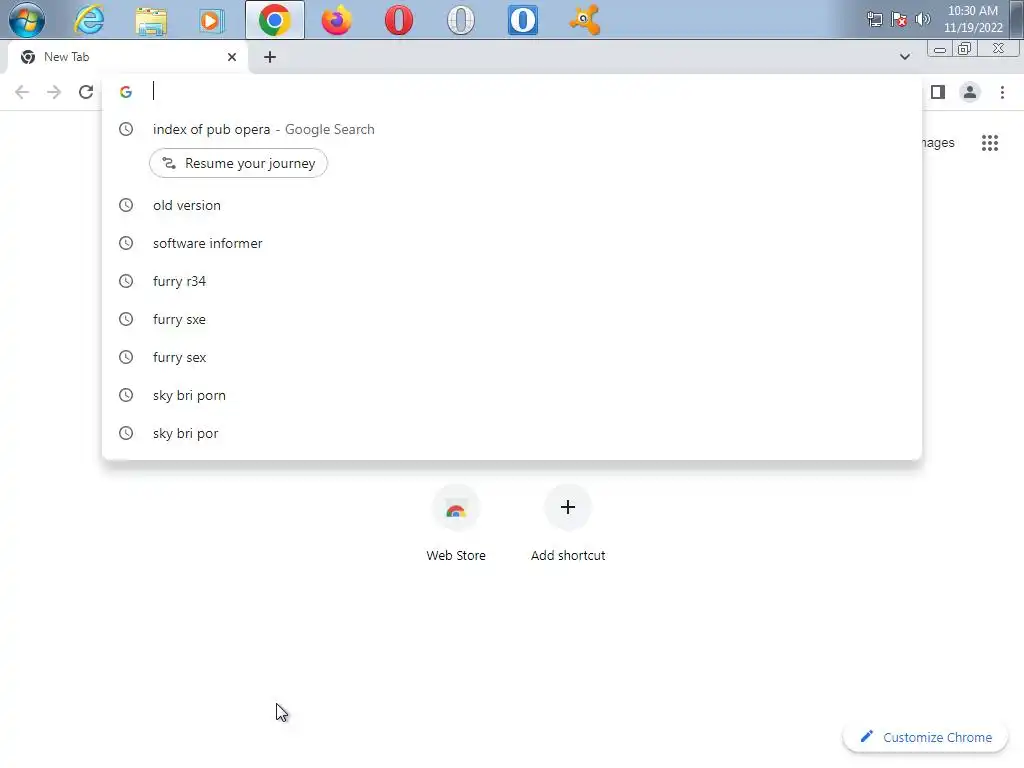Image resolution: width=1024 pixels, height=768 pixels.
Task: Expand the tab search chevron
Action: click(904, 57)
